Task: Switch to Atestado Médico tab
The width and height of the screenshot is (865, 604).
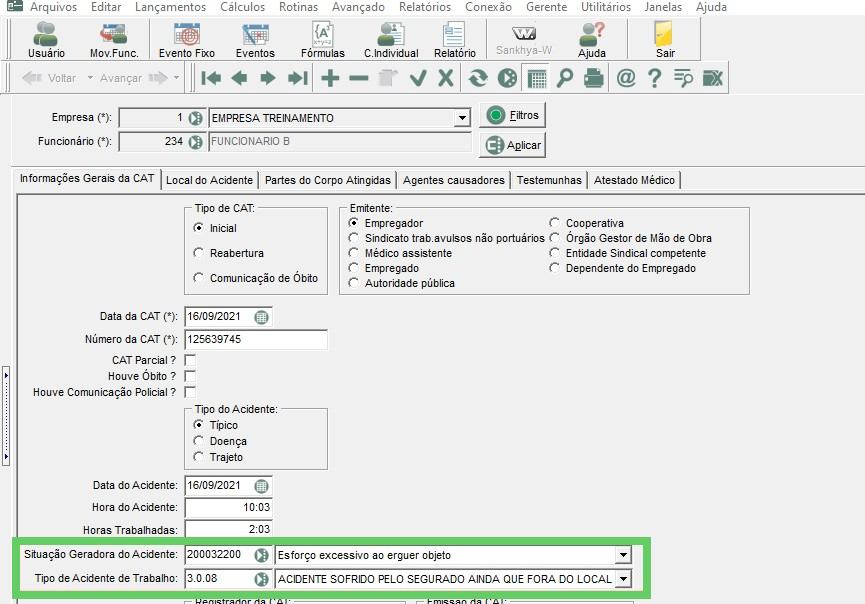Action: [634, 180]
